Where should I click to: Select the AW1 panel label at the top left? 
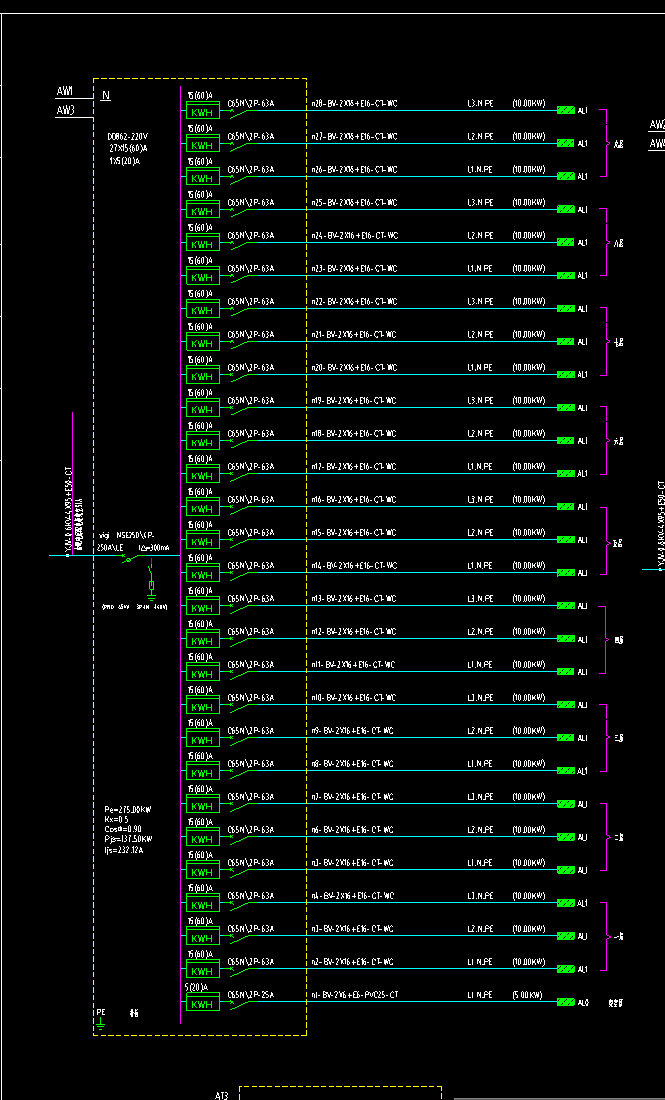65,92
